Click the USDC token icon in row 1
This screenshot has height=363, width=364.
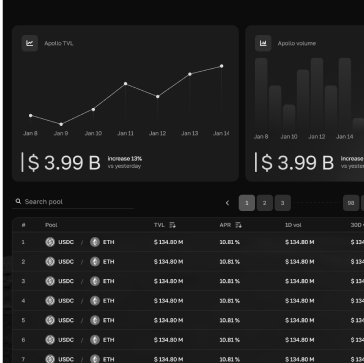pyautogui.click(x=50, y=242)
